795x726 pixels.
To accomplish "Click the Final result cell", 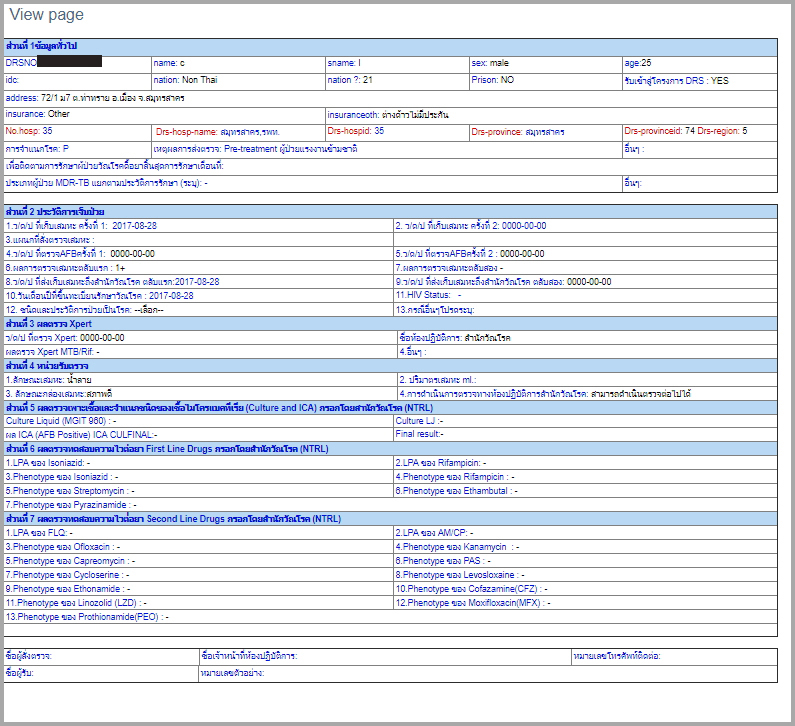I will pos(420,434).
